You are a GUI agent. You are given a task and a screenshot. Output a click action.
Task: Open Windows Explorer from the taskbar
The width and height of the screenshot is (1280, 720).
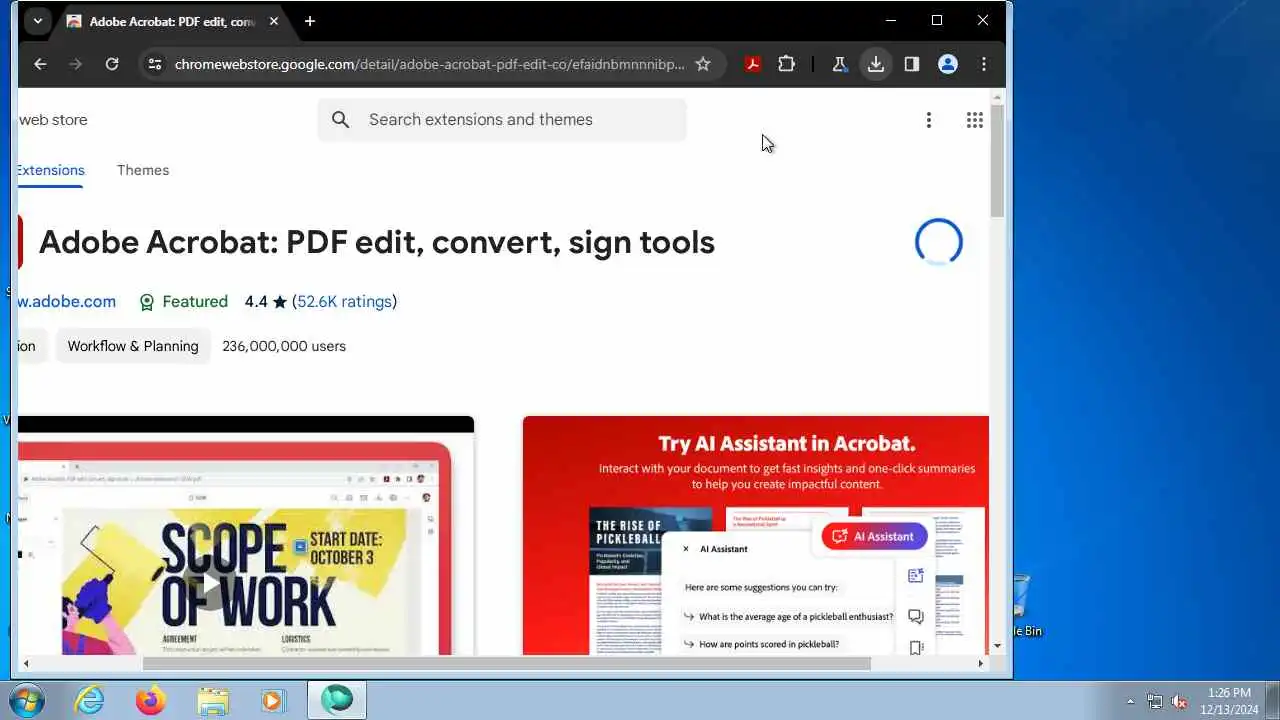(x=213, y=700)
